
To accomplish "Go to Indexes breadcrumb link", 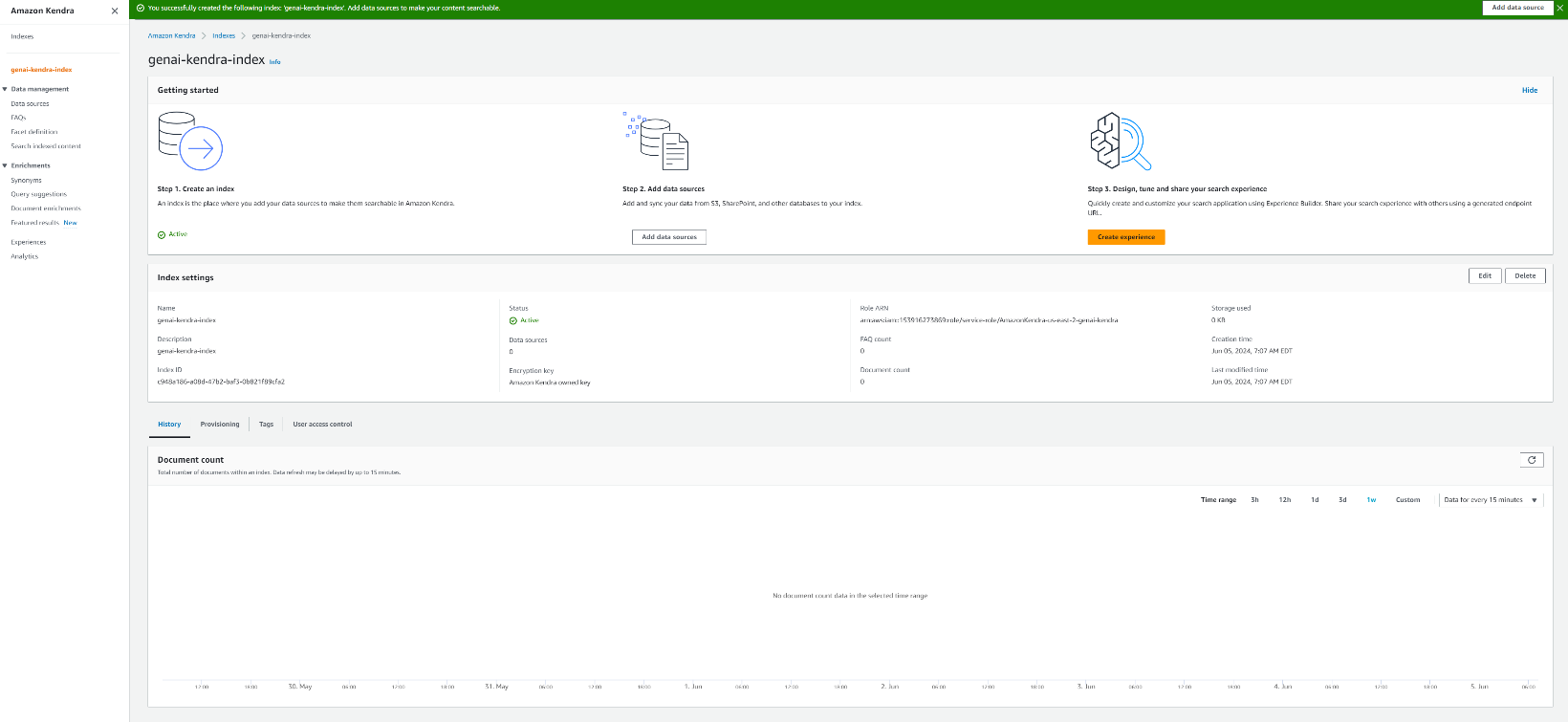I will coord(224,36).
